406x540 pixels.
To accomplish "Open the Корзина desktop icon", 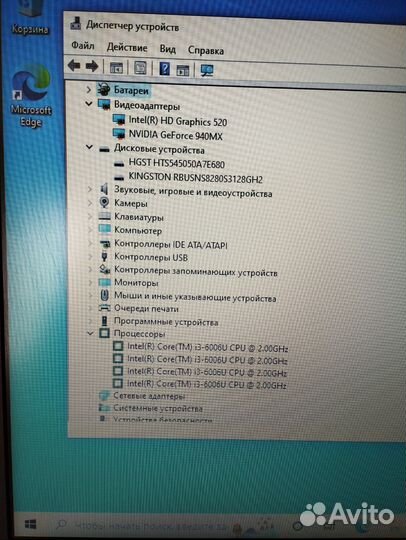I will [30, 18].
